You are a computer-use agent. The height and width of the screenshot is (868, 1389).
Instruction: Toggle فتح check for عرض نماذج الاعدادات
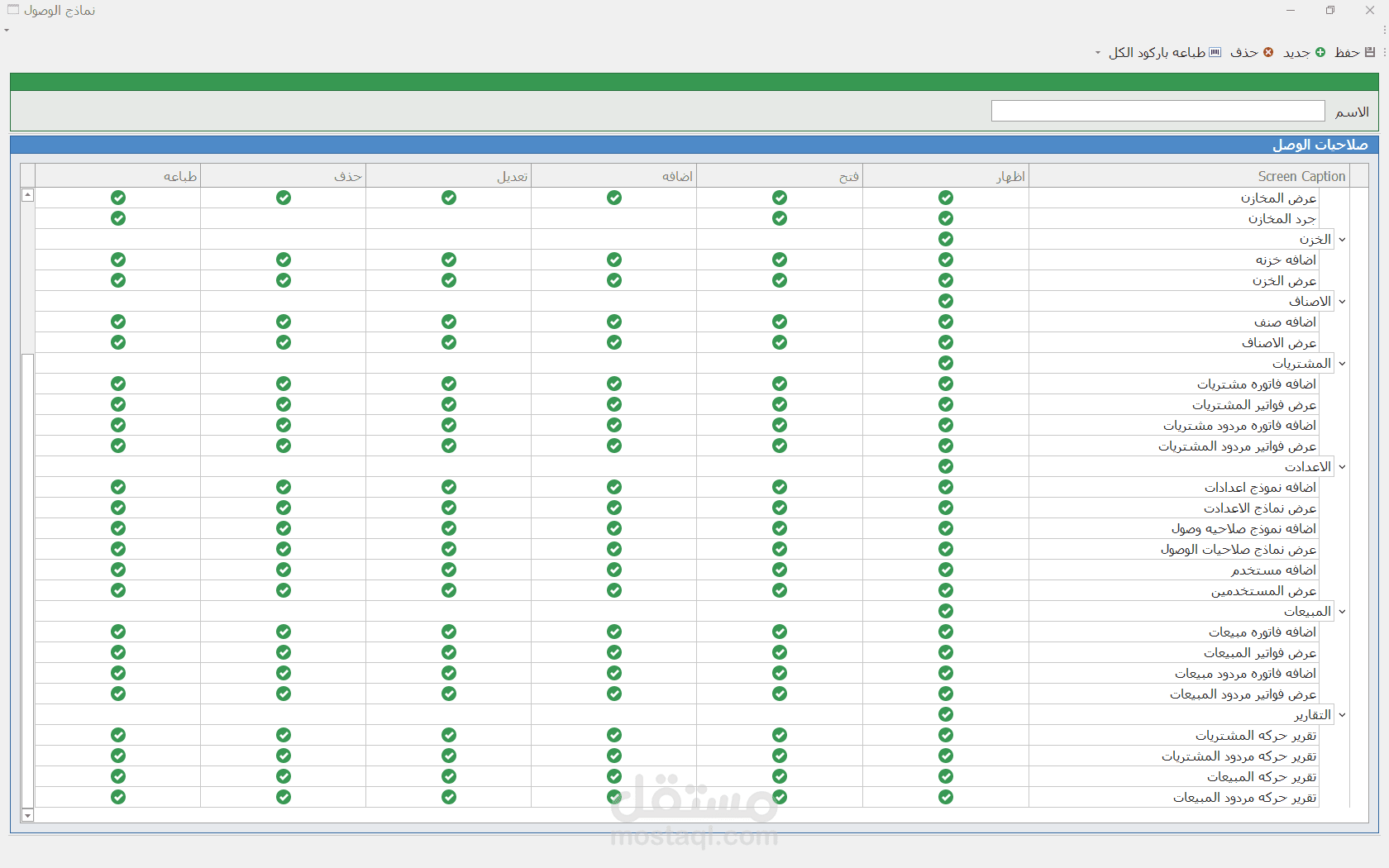pos(780,508)
